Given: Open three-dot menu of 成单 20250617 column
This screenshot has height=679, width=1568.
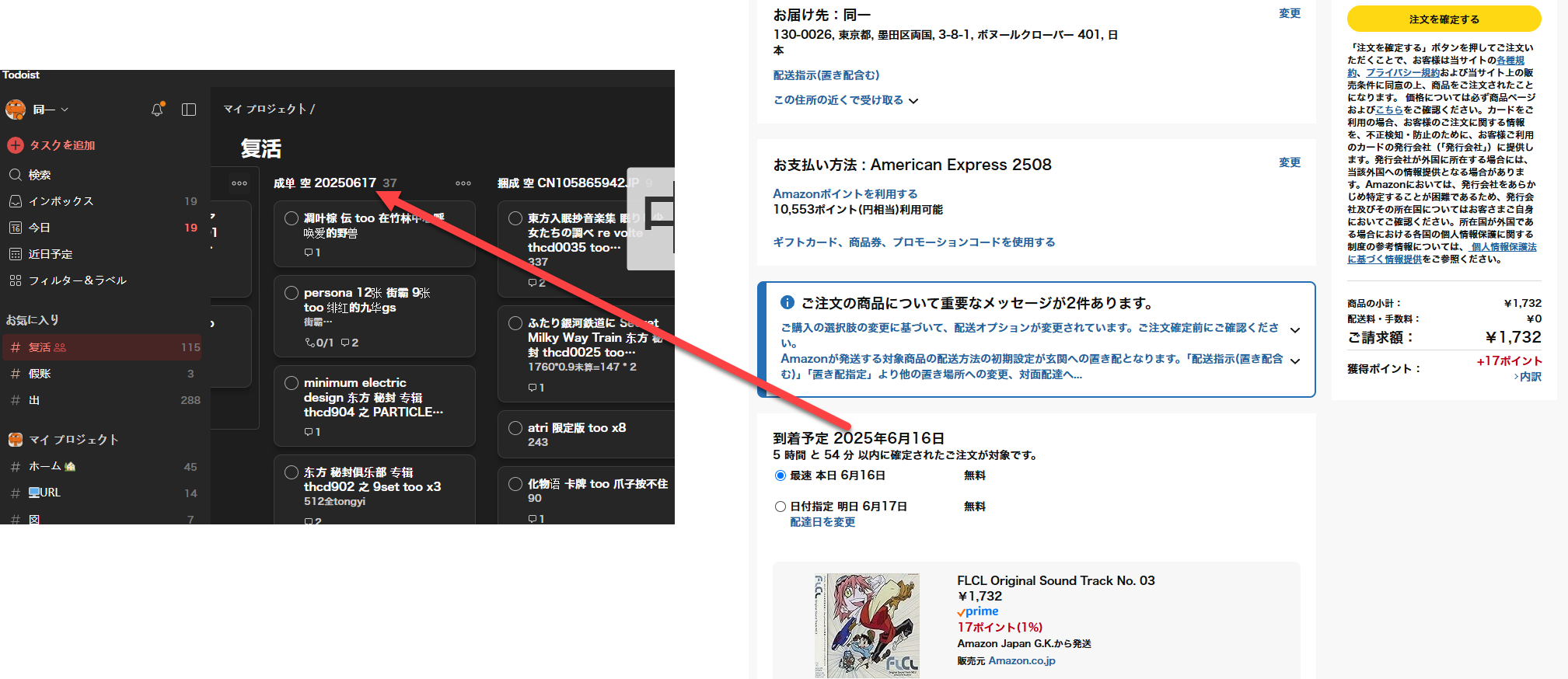Looking at the screenshot, I should [x=463, y=183].
